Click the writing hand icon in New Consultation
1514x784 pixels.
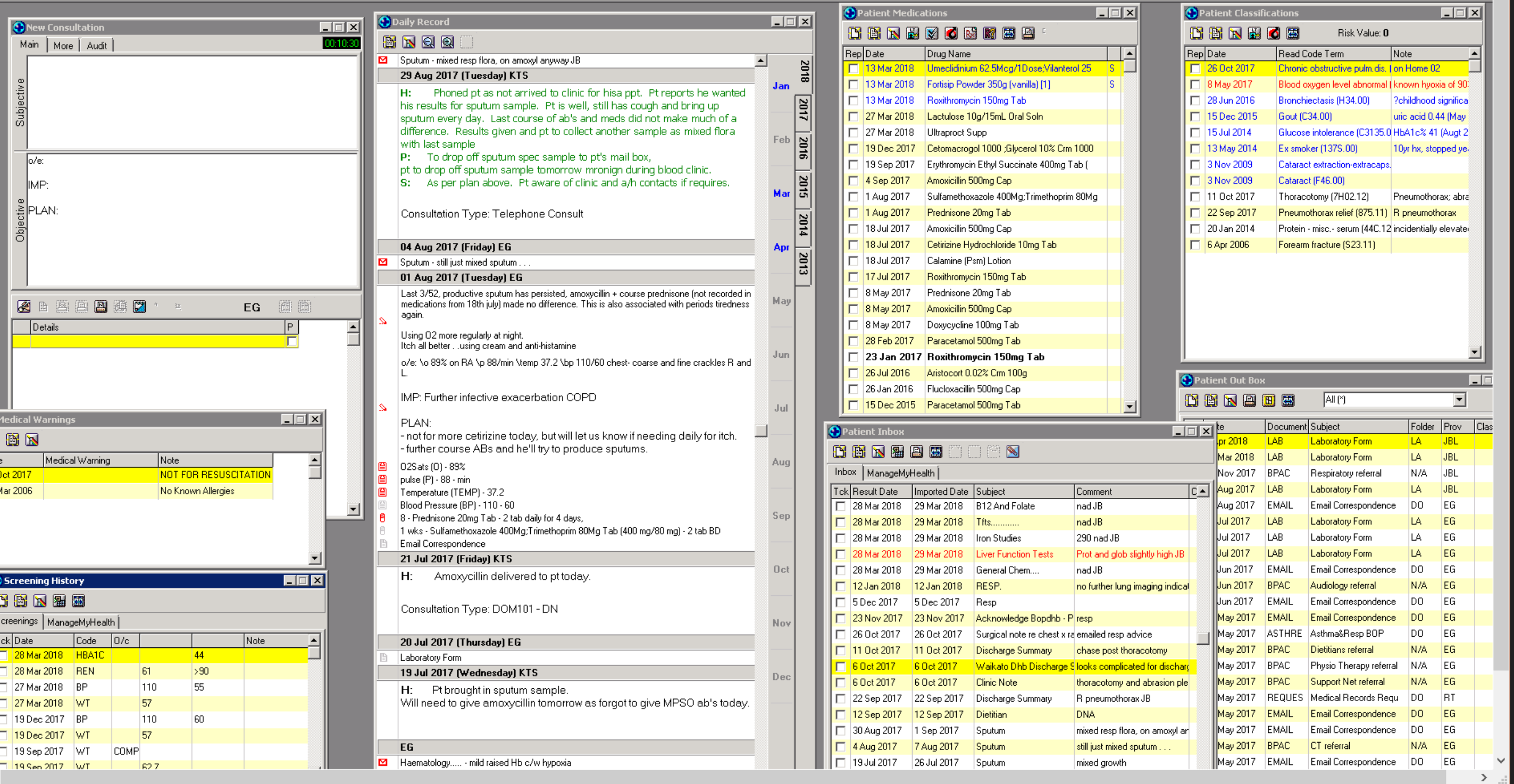tap(24, 307)
